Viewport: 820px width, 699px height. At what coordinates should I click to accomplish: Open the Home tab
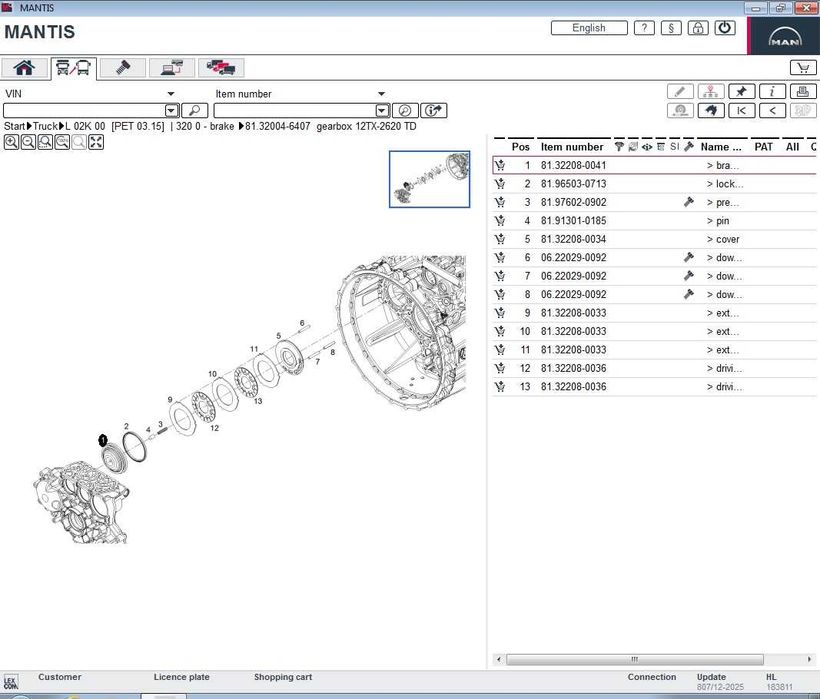pyautogui.click(x=24, y=68)
